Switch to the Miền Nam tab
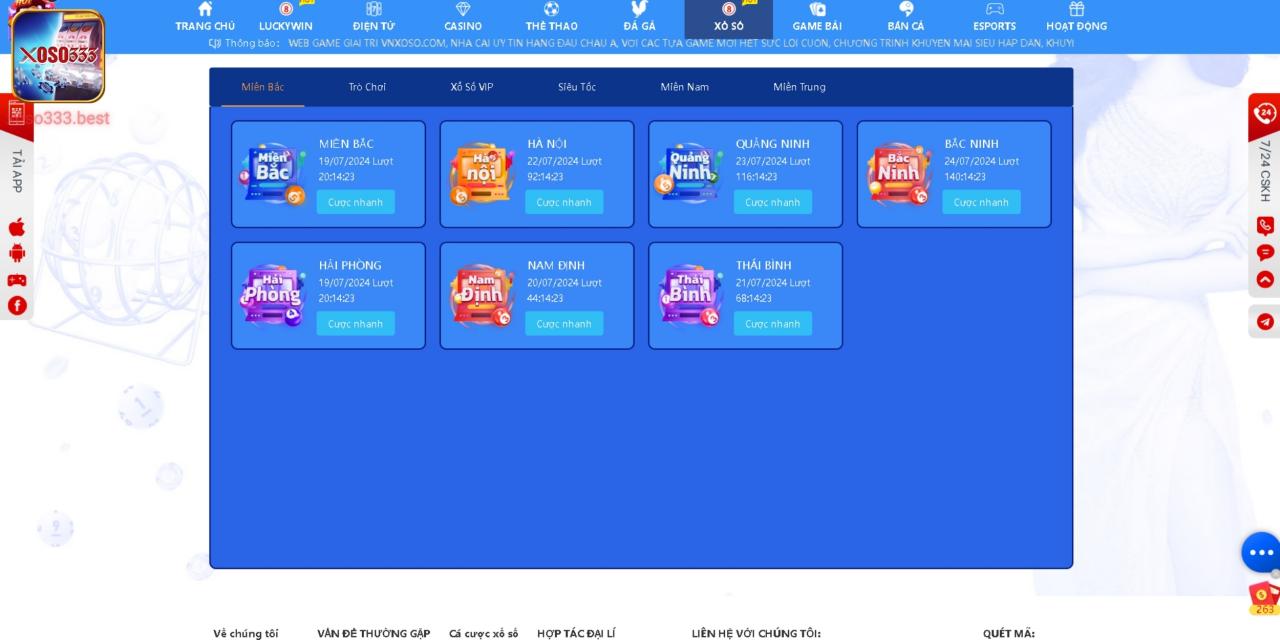This screenshot has height=640, width=1280. (x=684, y=87)
